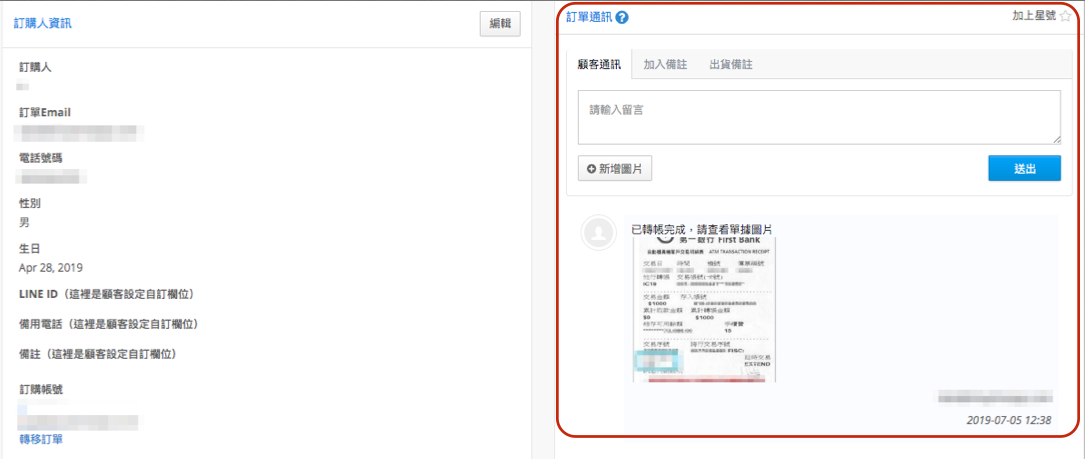Click the 訂單Email field label
Image resolution: width=1085 pixels, height=459 pixels.
click(x=45, y=113)
